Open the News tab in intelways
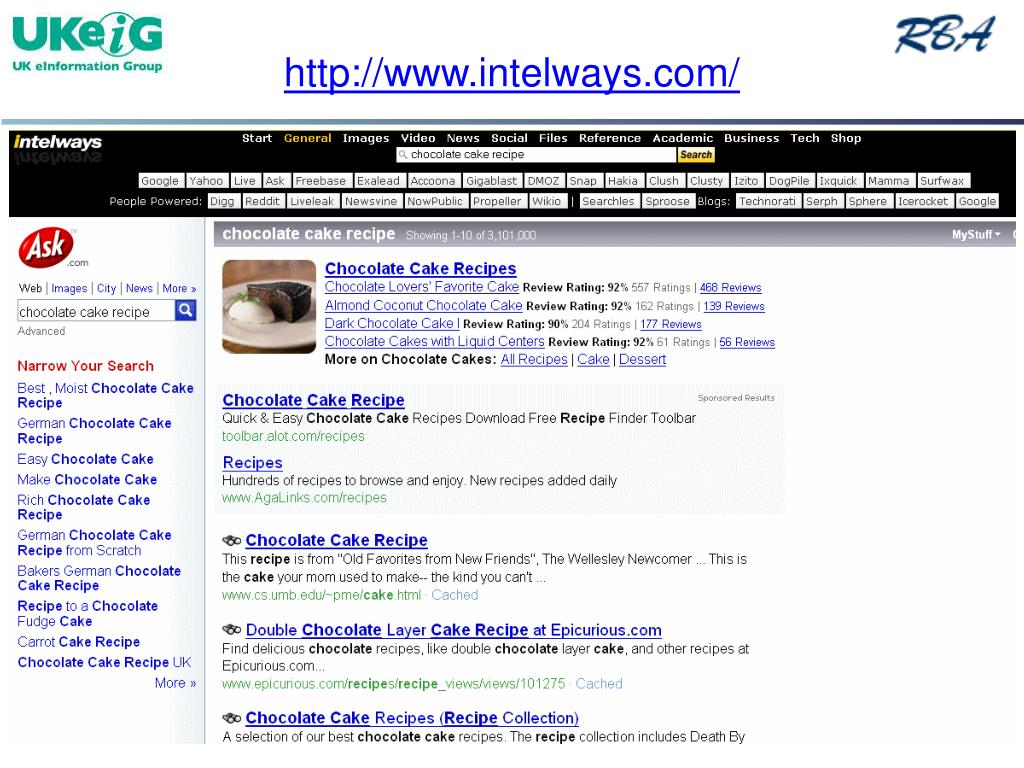This screenshot has width=1024, height=768. click(x=463, y=138)
